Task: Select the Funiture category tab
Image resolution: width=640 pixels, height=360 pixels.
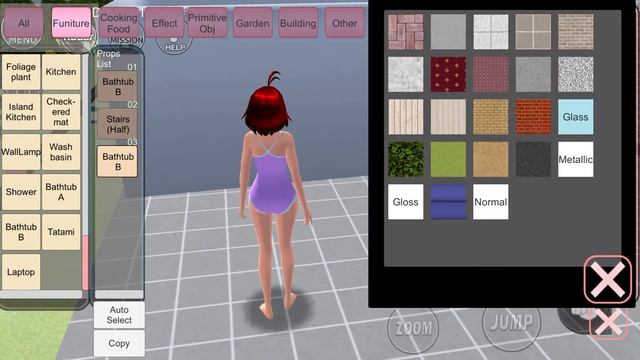Action: pyautogui.click(x=71, y=23)
